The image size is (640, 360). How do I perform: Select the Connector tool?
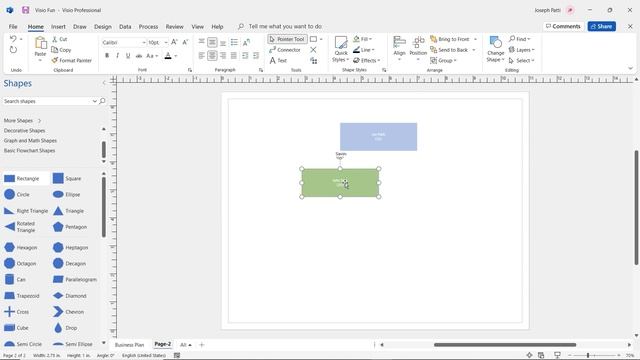pyautogui.click(x=285, y=50)
